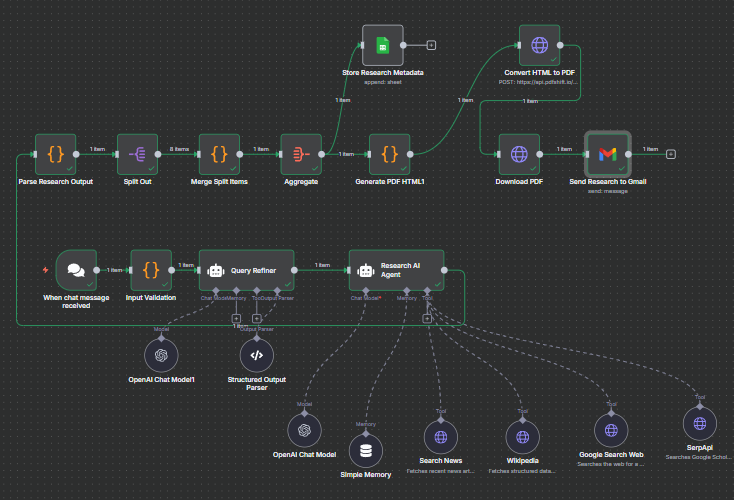
Task: Select the SerpApi tool node
Action: (x=700, y=419)
